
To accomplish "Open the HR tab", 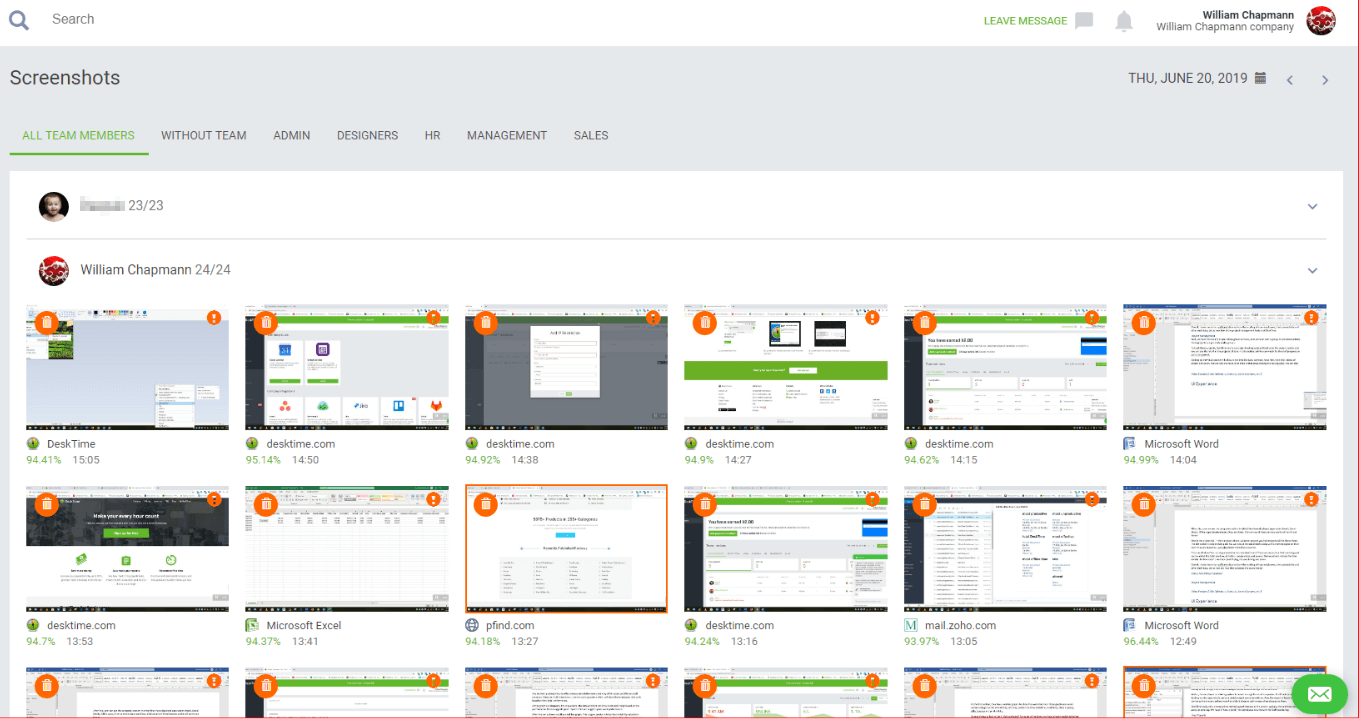I will coord(433,135).
